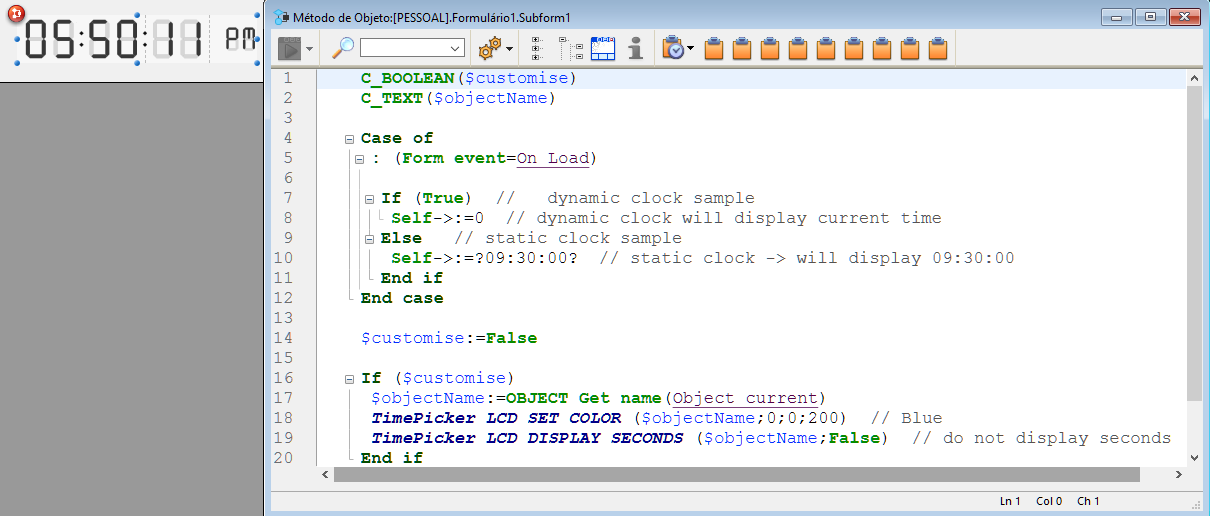This screenshot has width=1210, height=516.
Task: Open the dropdown arrow beside the play button
Action: (x=309, y=48)
